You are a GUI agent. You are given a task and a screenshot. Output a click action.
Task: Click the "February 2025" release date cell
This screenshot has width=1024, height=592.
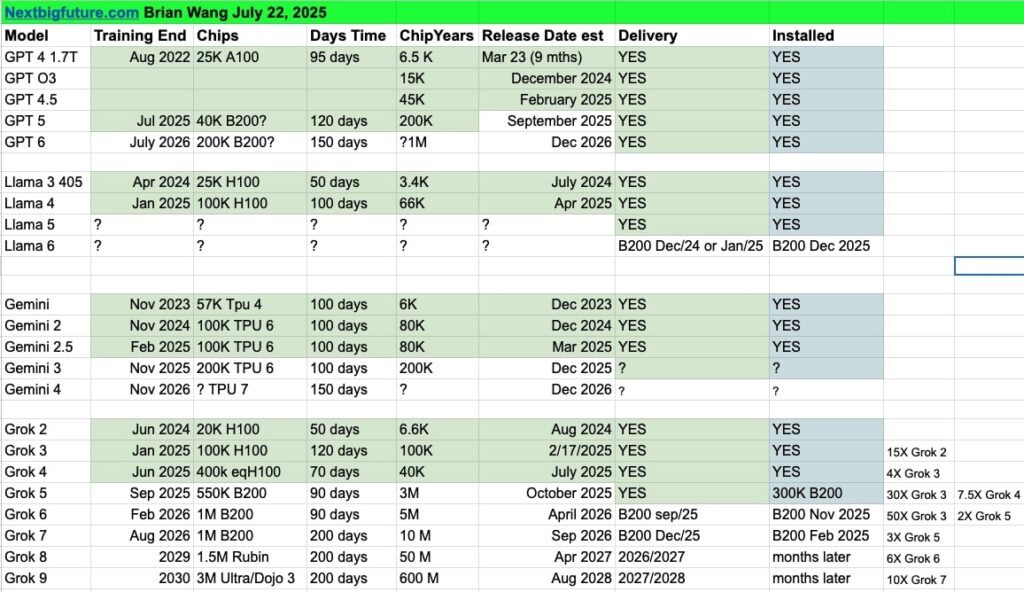[547, 99]
